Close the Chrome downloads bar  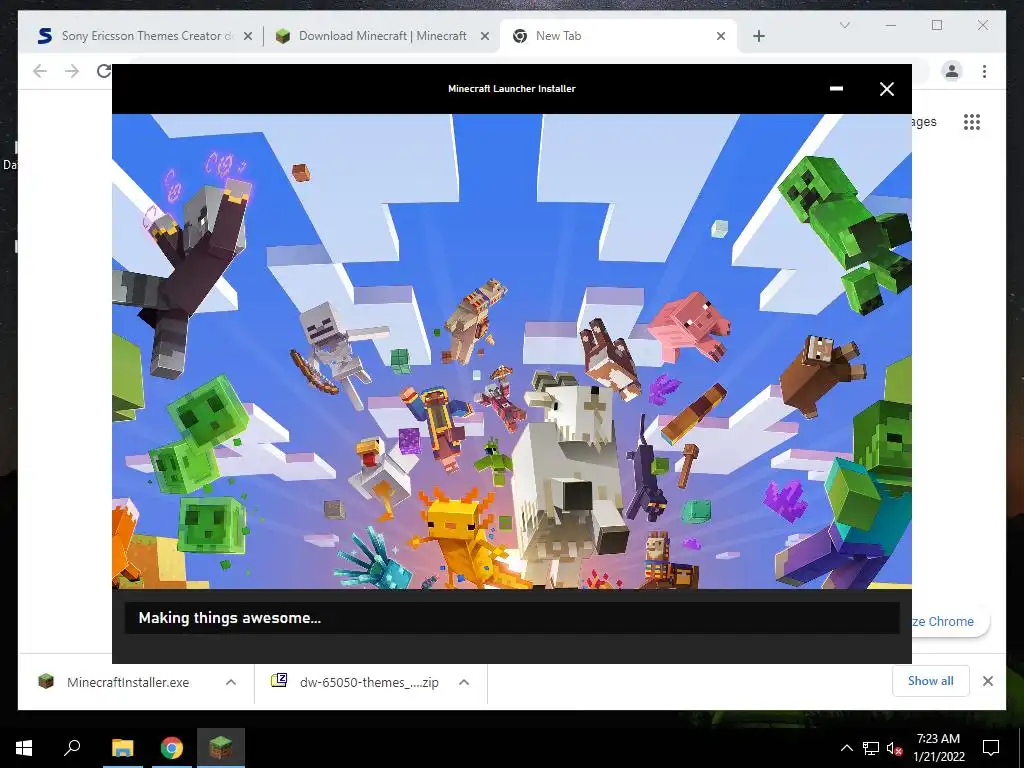[x=987, y=681]
